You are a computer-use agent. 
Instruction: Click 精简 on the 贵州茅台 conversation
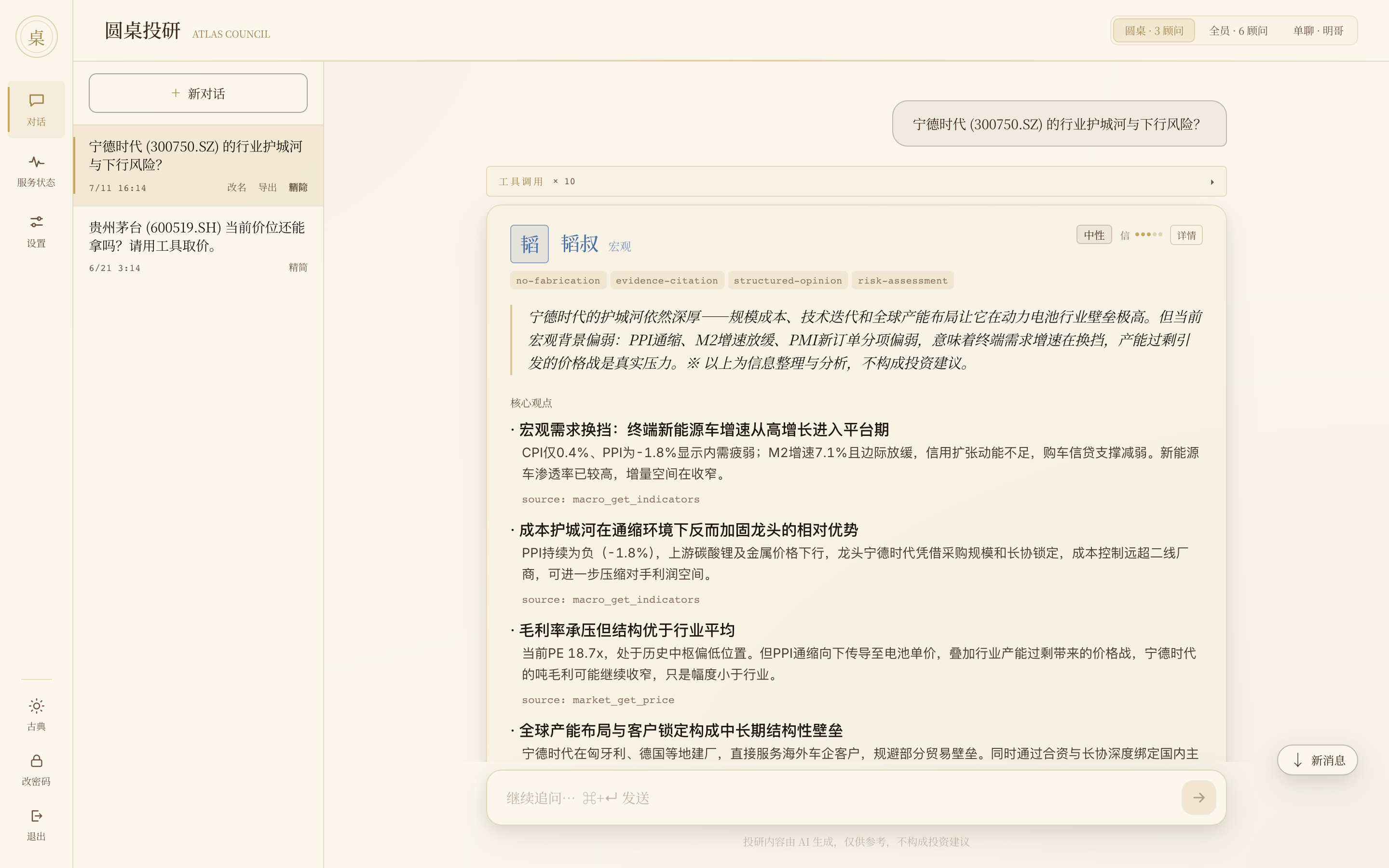(298, 268)
